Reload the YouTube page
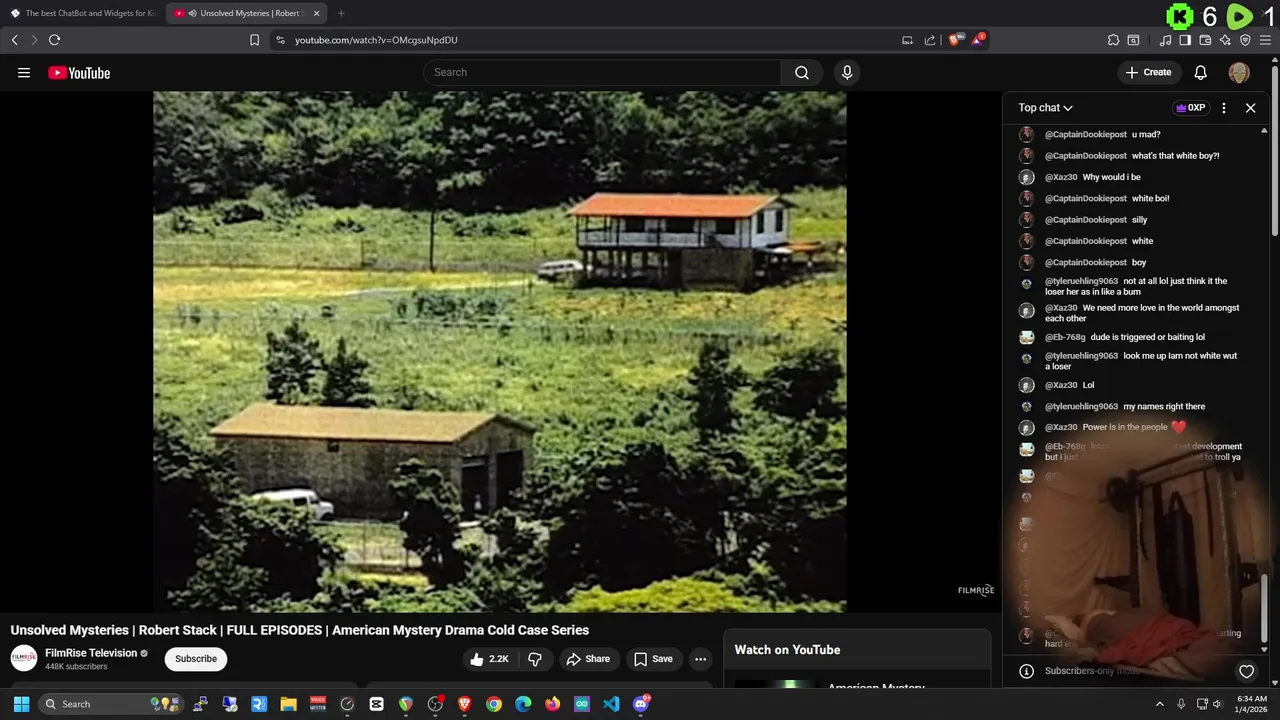The width and height of the screenshot is (1280, 720). (x=54, y=40)
